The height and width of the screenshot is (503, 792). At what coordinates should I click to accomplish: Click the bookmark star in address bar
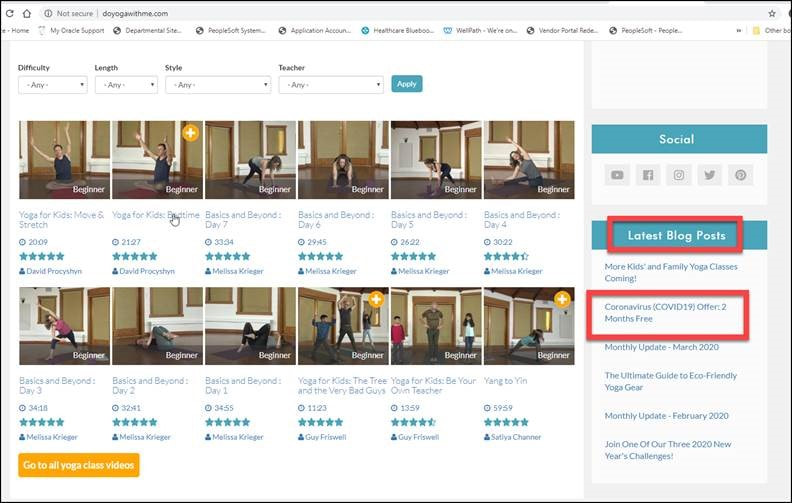coord(772,13)
